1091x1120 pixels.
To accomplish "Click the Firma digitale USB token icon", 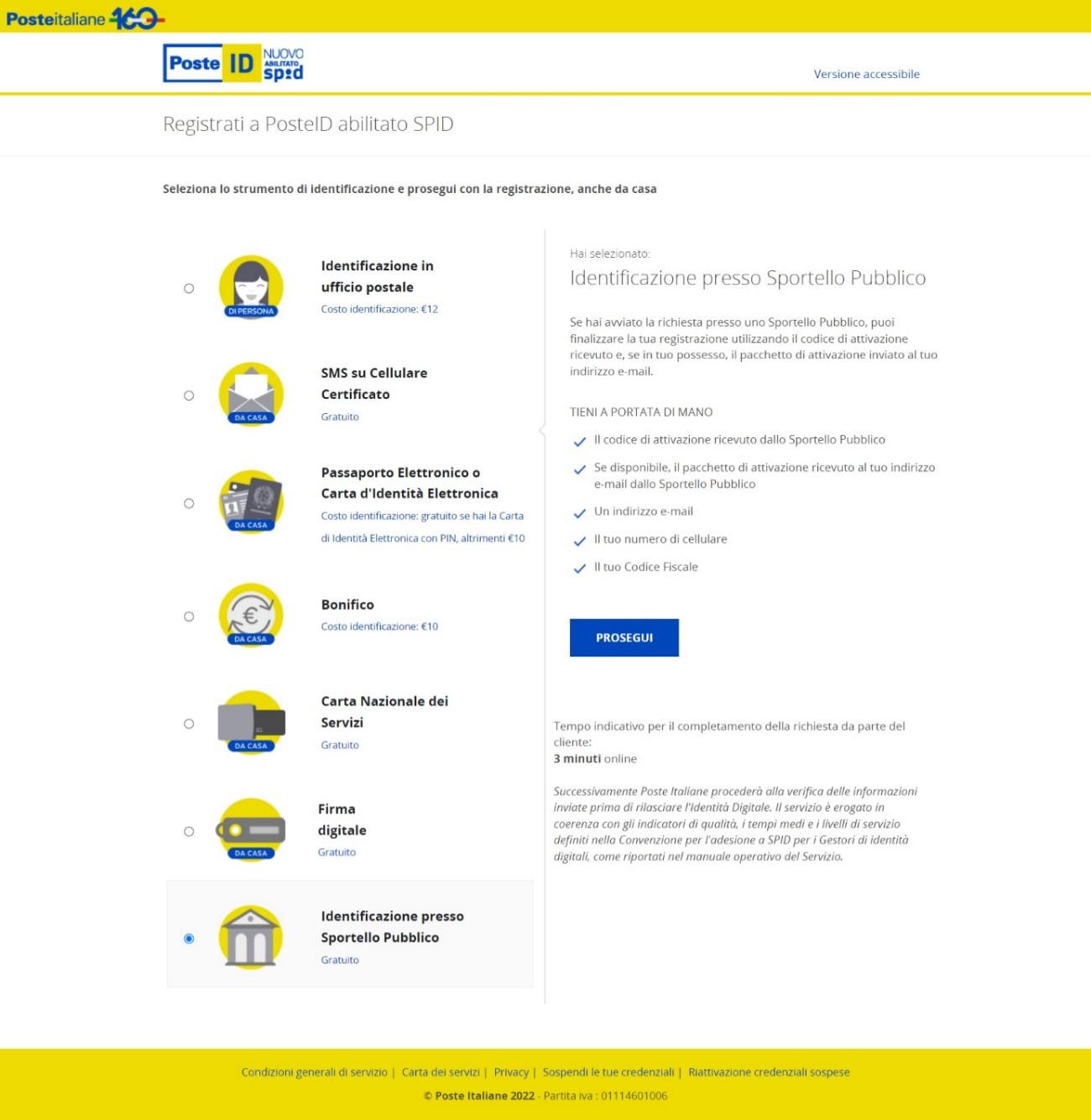I will pos(251,830).
